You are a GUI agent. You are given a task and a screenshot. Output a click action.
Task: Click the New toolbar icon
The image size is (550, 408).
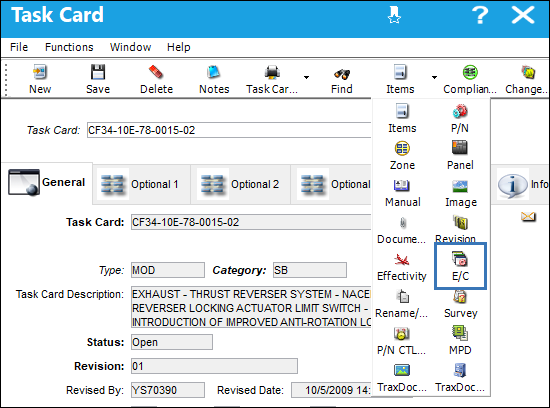40,73
